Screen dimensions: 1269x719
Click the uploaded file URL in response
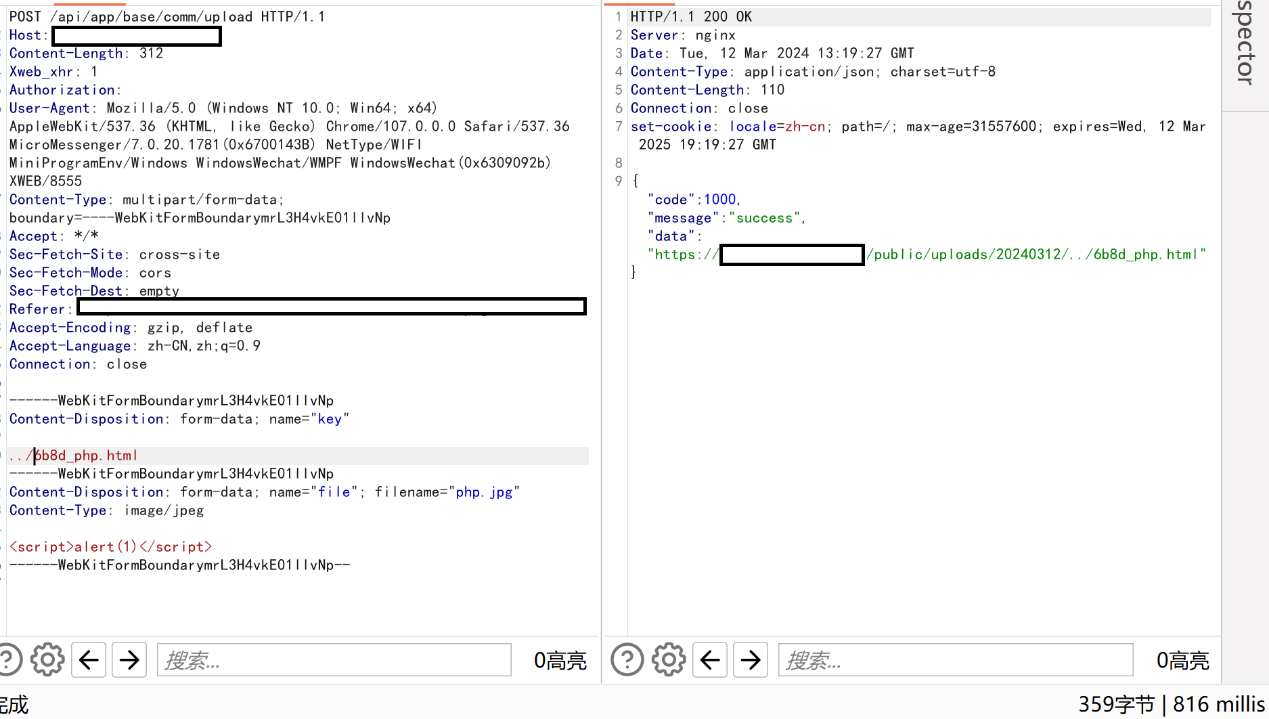[x=927, y=254]
